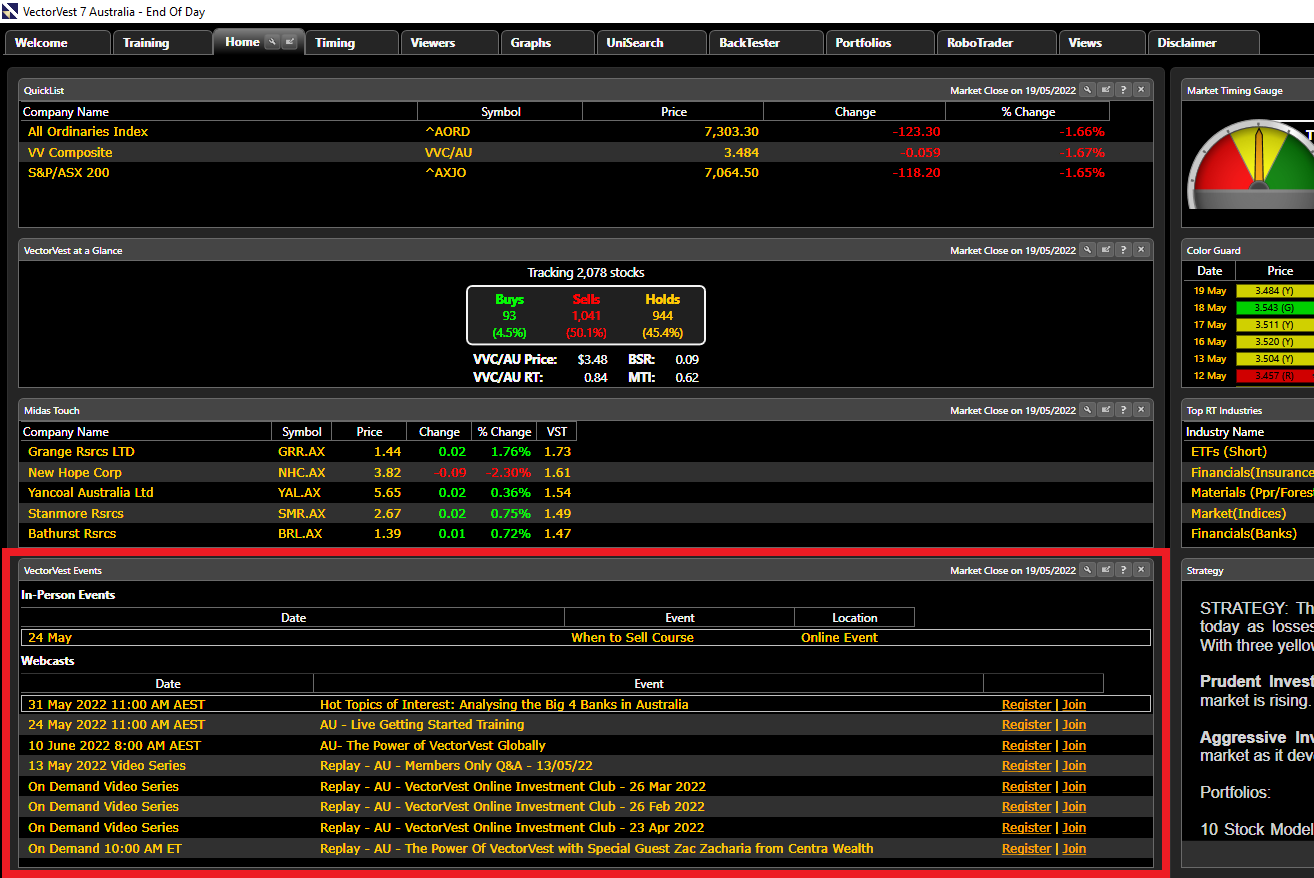Register for Investment Club 23 Apr 2022 replay

tap(1026, 828)
